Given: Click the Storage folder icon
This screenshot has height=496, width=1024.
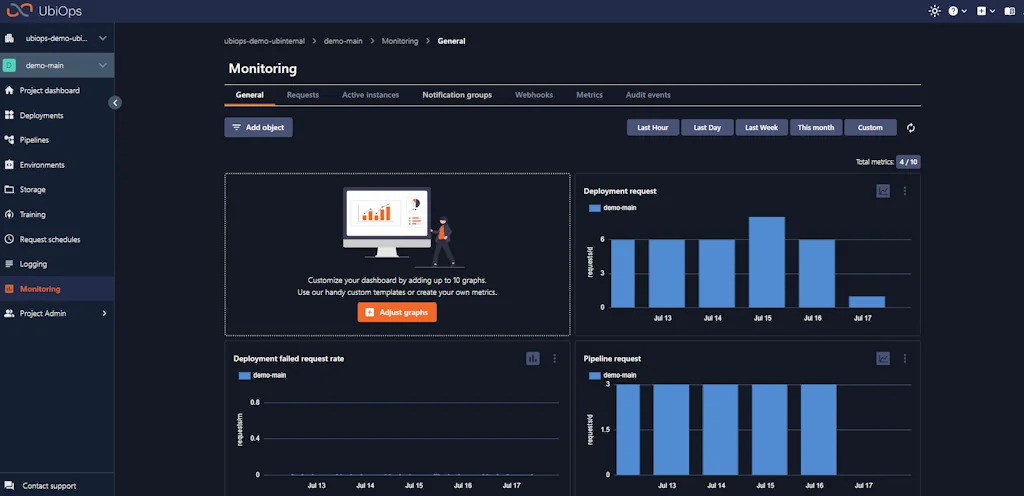Looking at the screenshot, I should [9, 190].
